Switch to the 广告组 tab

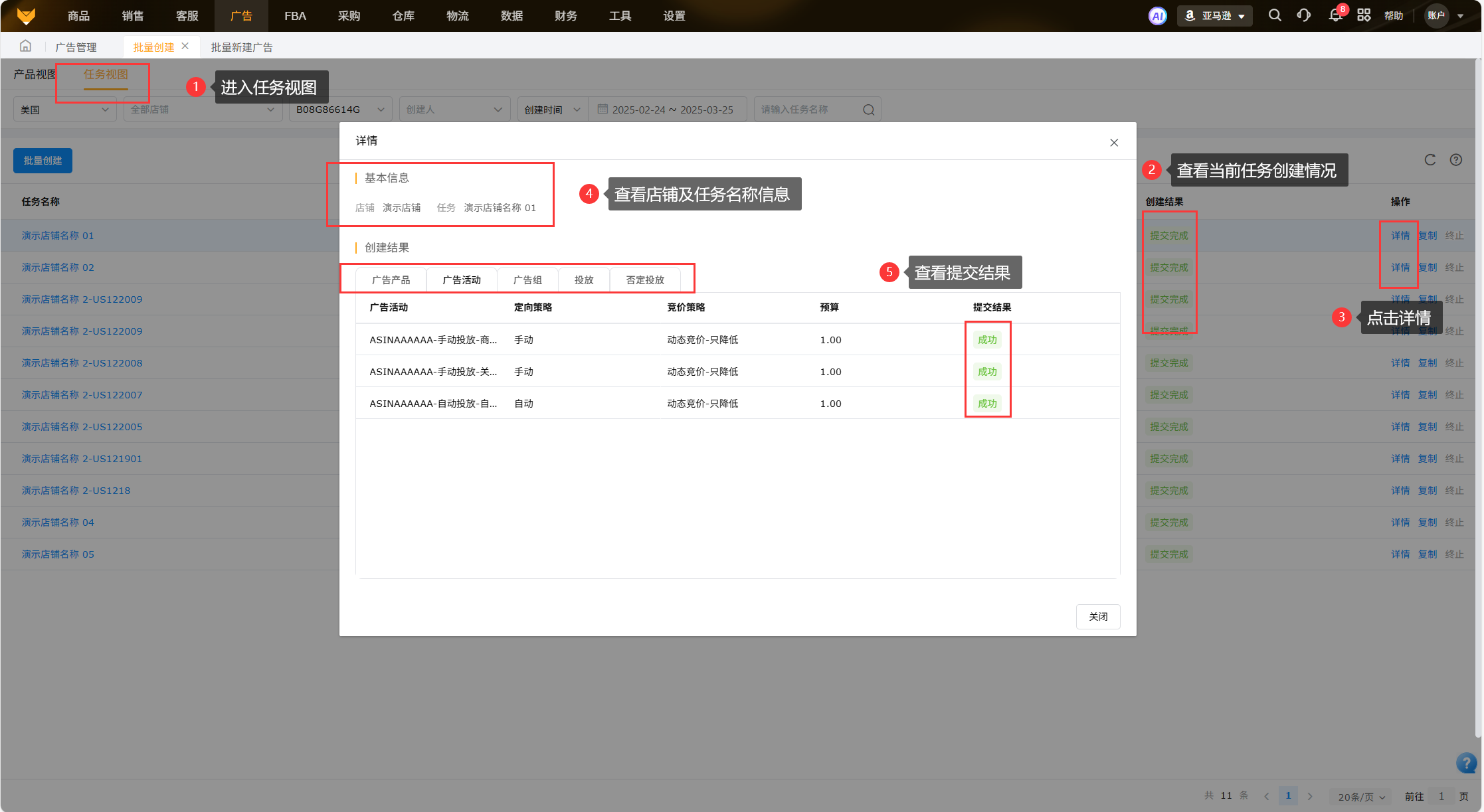[x=527, y=280]
